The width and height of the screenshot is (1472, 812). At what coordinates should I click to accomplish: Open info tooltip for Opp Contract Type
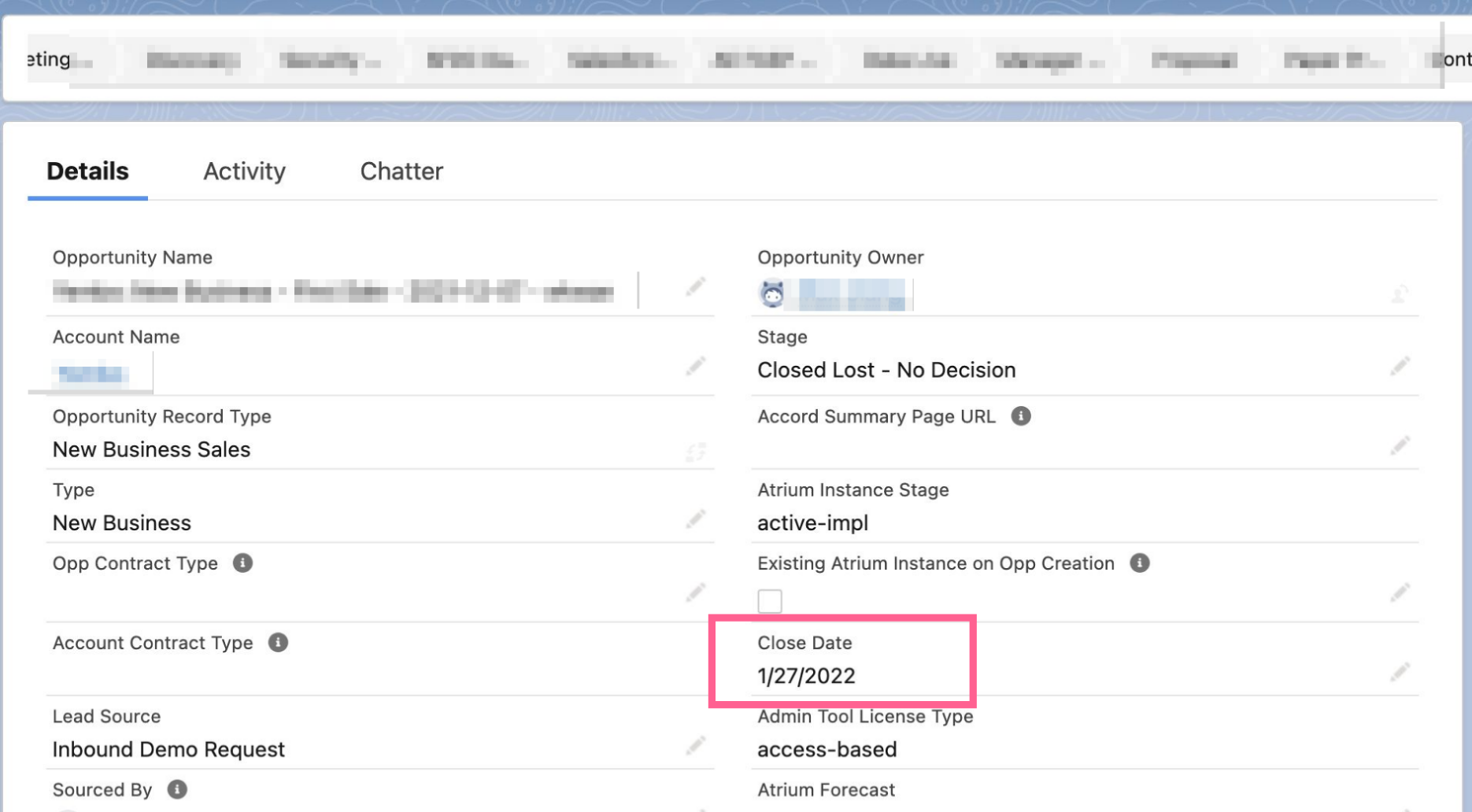tap(242, 563)
